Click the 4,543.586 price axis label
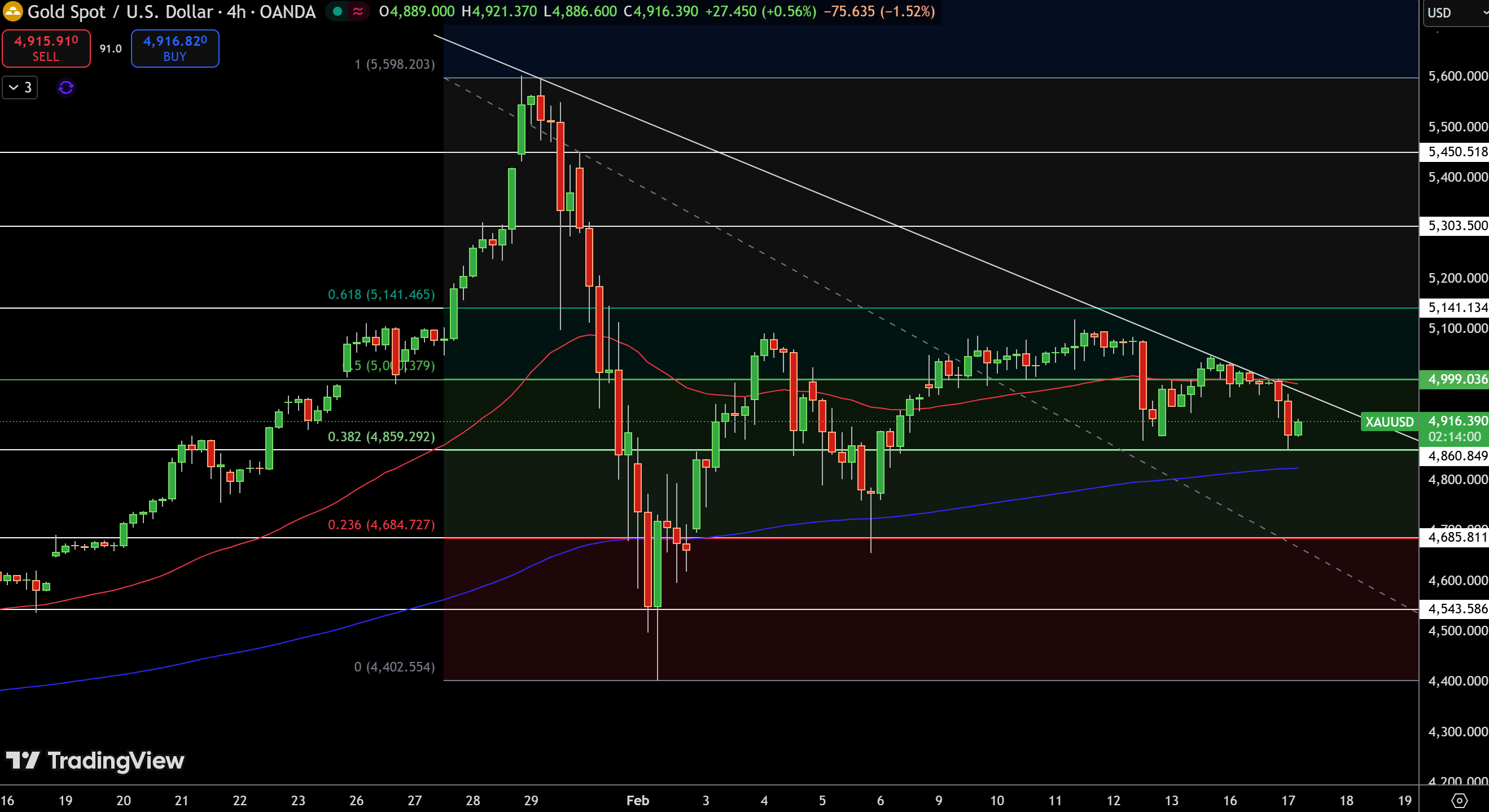The height and width of the screenshot is (812, 1489). coord(1455,608)
